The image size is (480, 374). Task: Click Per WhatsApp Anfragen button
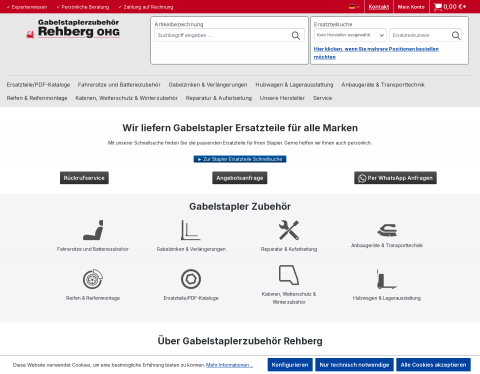(x=395, y=178)
